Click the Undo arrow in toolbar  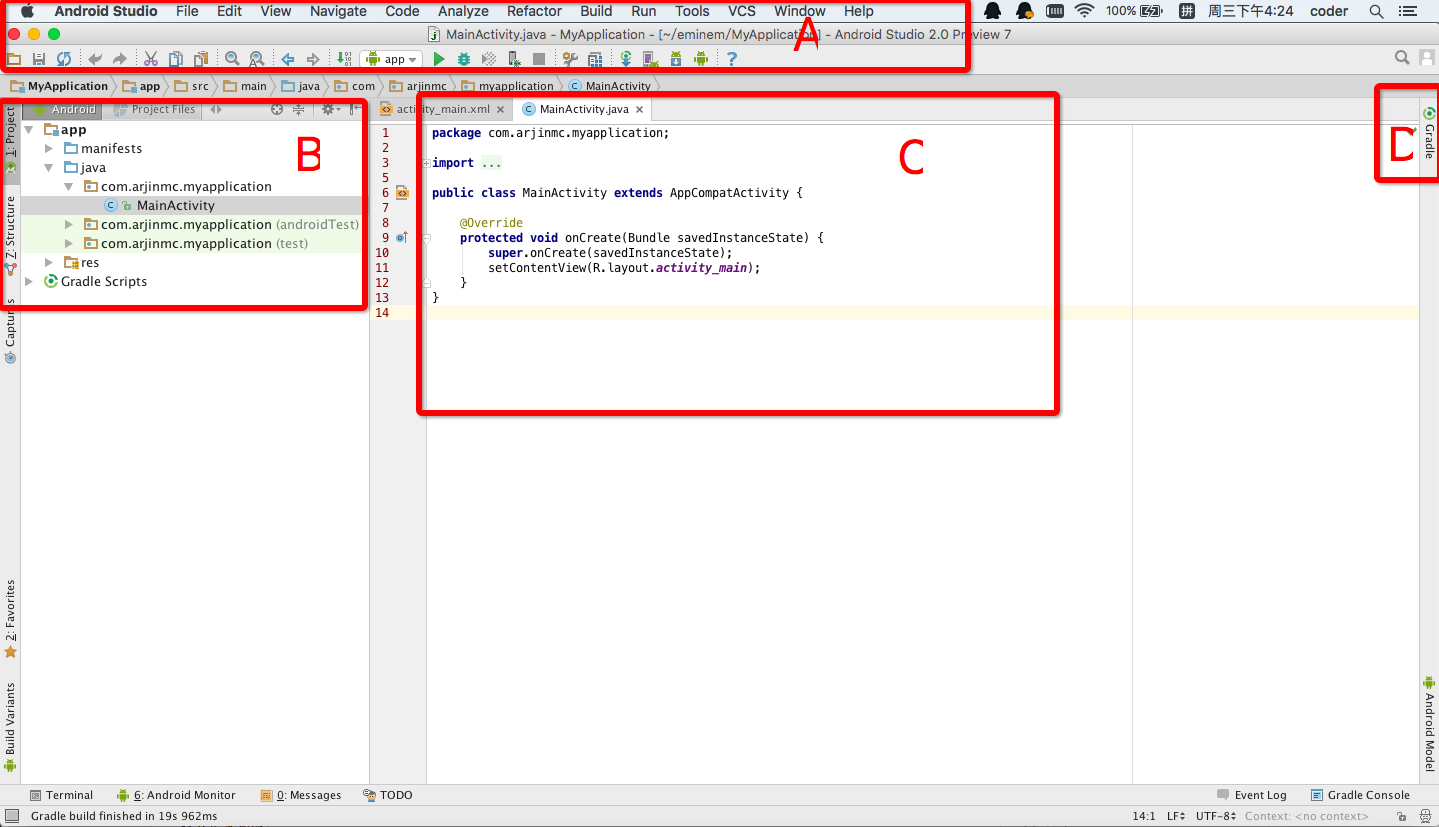click(x=95, y=60)
